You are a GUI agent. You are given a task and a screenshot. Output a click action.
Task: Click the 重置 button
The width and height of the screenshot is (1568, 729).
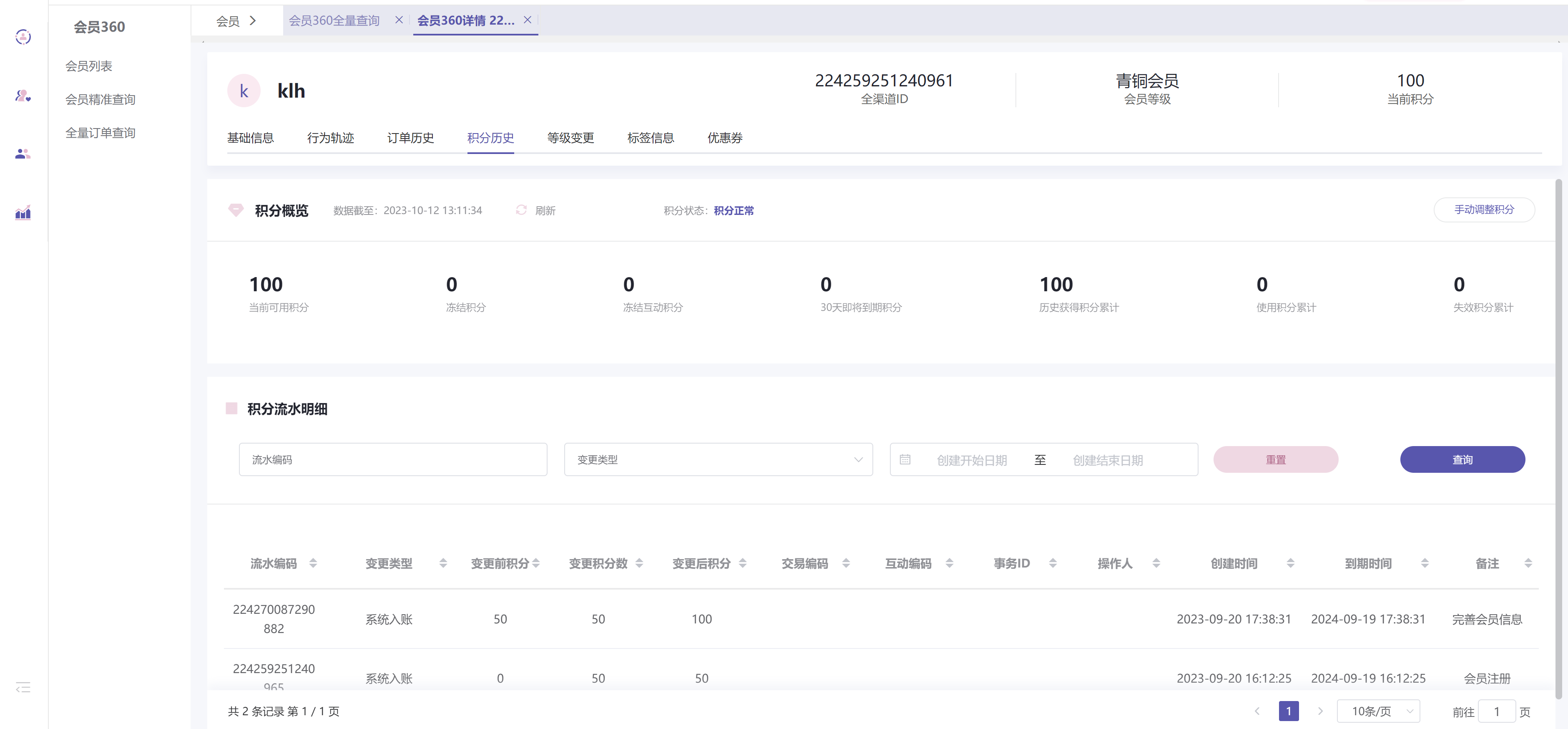click(x=1276, y=460)
